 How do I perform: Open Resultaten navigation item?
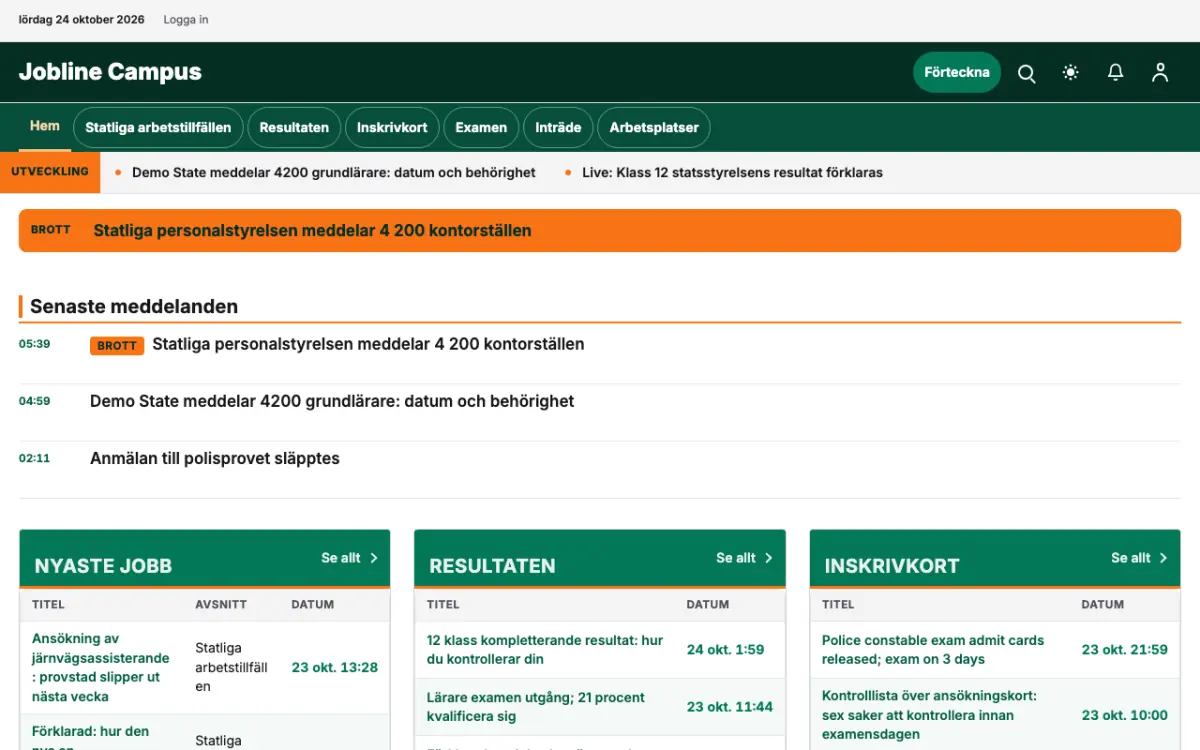pyautogui.click(x=294, y=128)
